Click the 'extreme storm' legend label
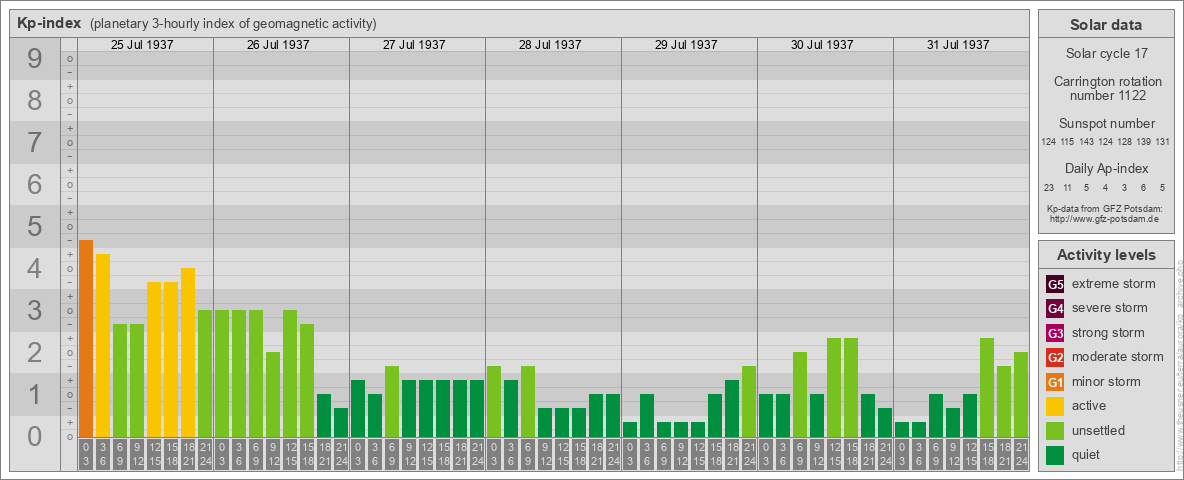Viewport: 1184px width, 480px height. point(1114,284)
